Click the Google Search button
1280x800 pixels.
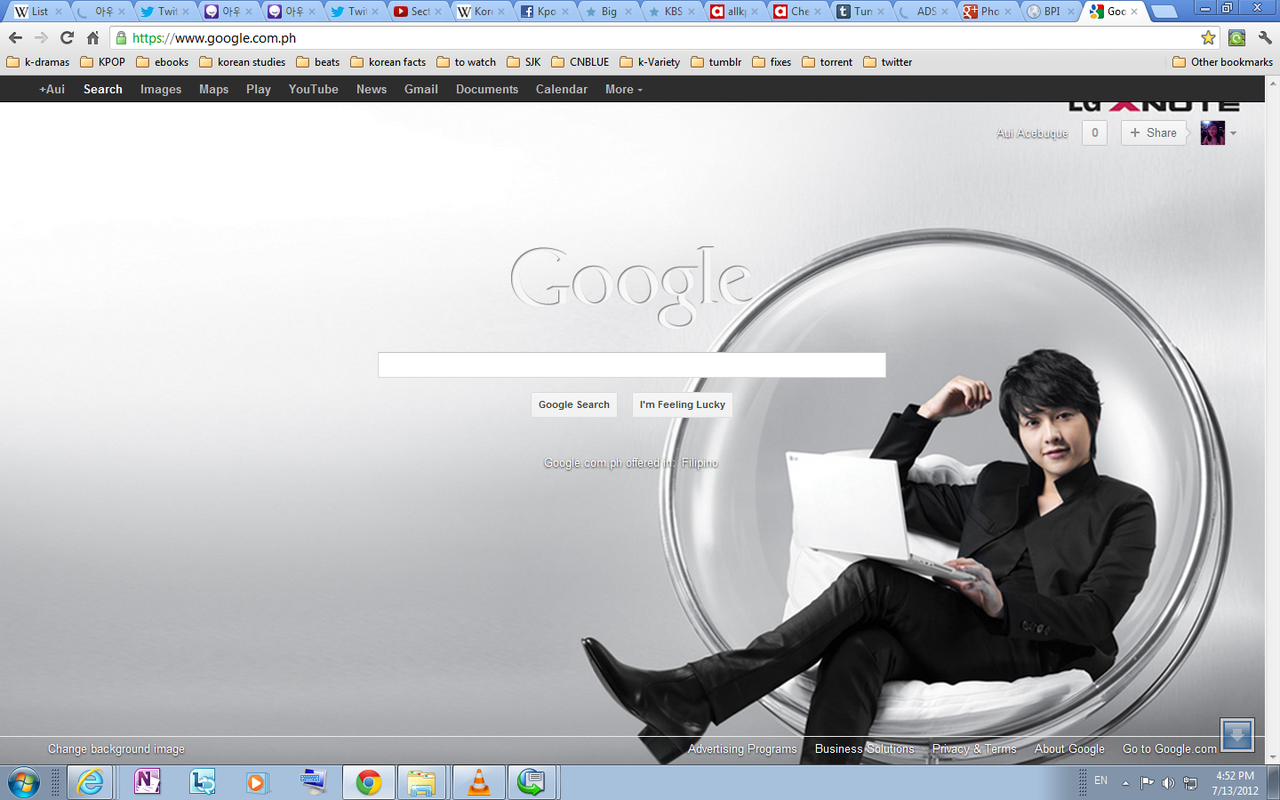tap(574, 405)
